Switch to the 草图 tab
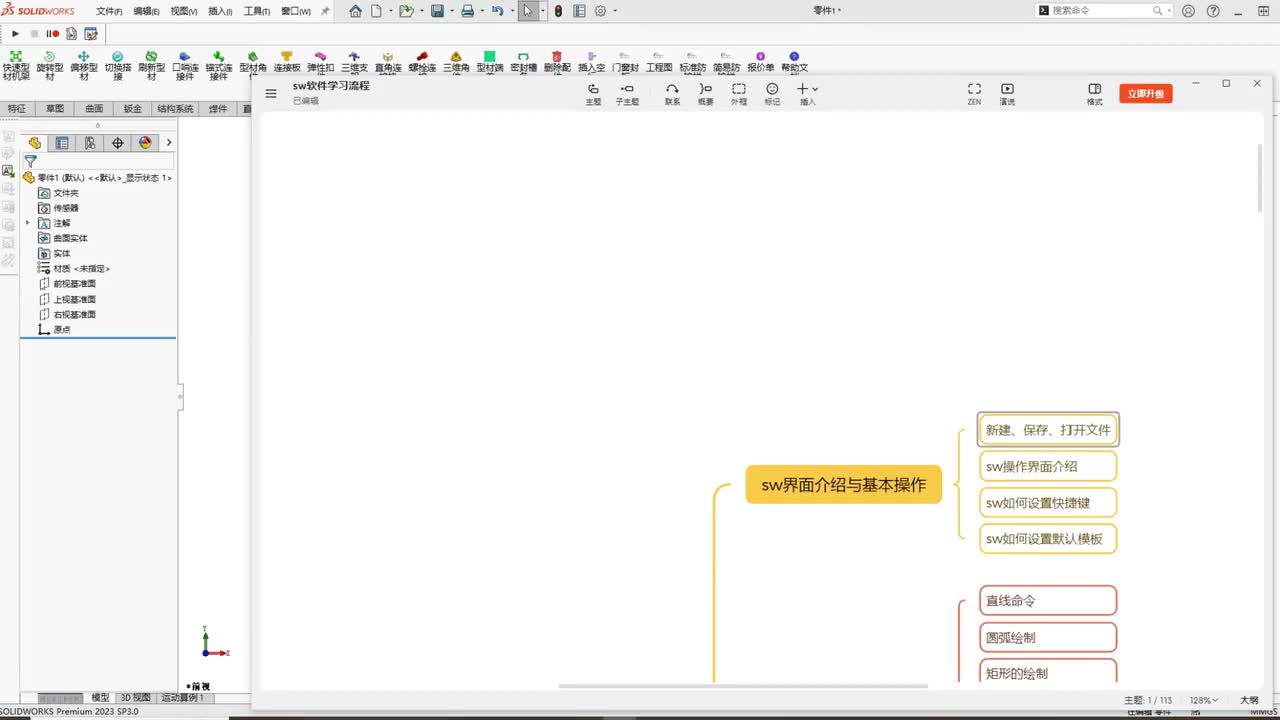This screenshot has width=1280, height=720. pos(55,108)
